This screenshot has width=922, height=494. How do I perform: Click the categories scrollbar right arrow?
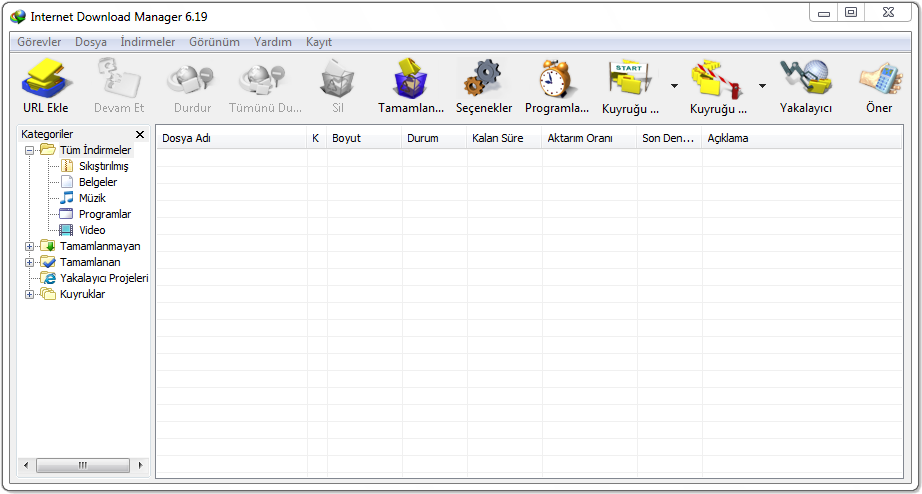point(141,465)
